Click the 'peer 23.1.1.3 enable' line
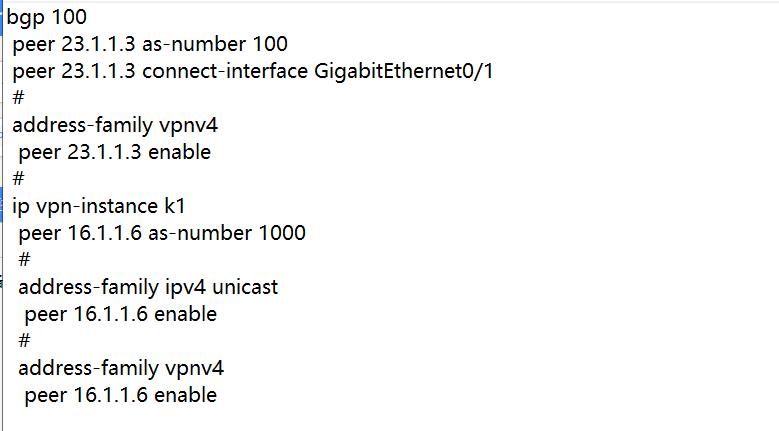 [114, 152]
